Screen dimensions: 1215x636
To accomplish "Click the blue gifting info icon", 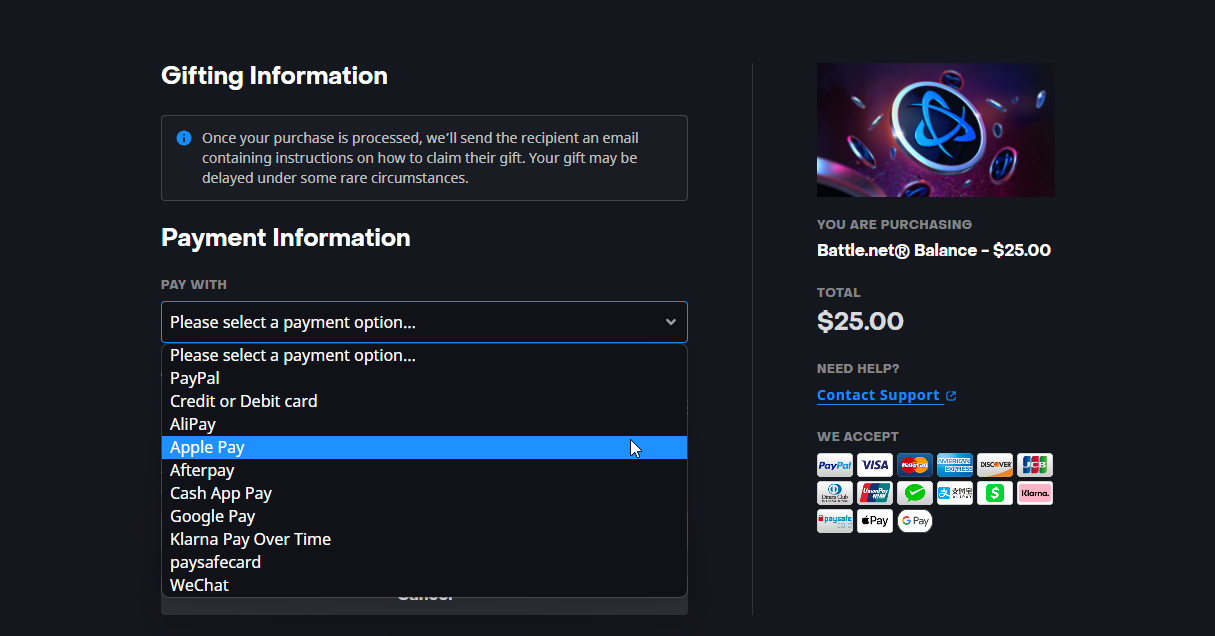I will [184, 138].
